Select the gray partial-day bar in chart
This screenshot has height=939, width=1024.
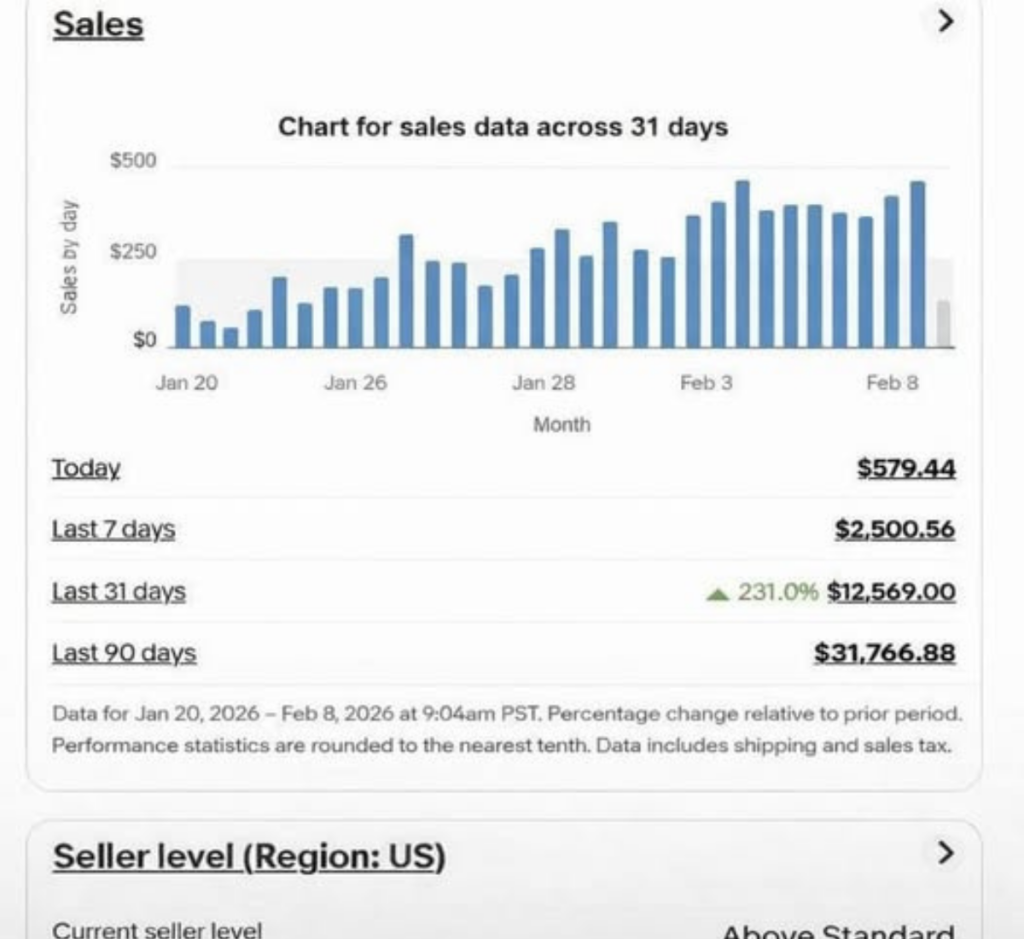click(944, 324)
